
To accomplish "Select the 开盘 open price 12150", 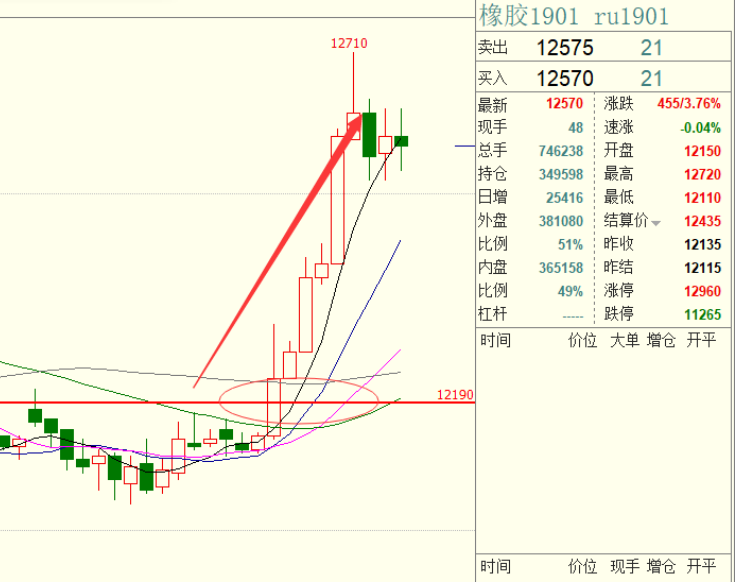I will (702, 151).
